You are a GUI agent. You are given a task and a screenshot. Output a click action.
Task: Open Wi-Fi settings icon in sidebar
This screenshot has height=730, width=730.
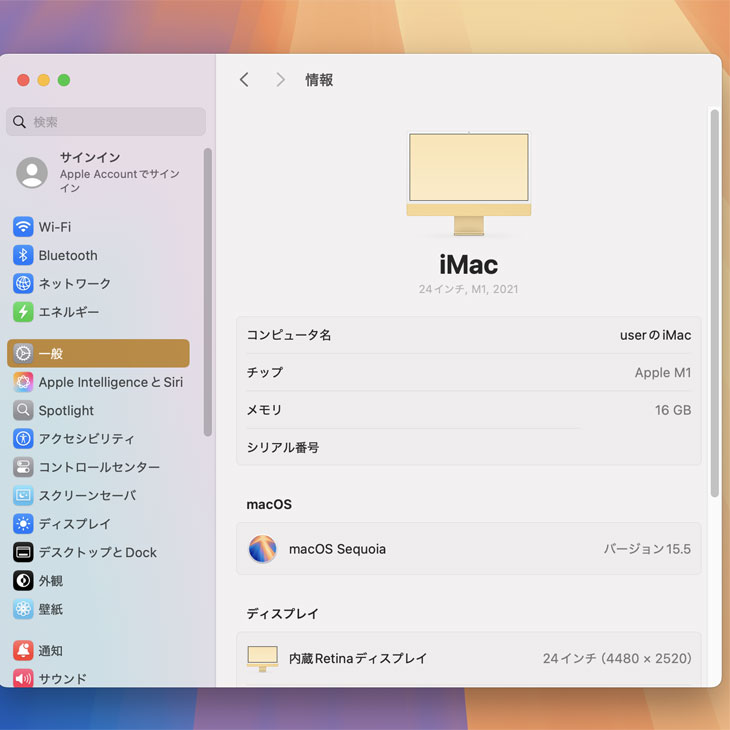point(23,227)
